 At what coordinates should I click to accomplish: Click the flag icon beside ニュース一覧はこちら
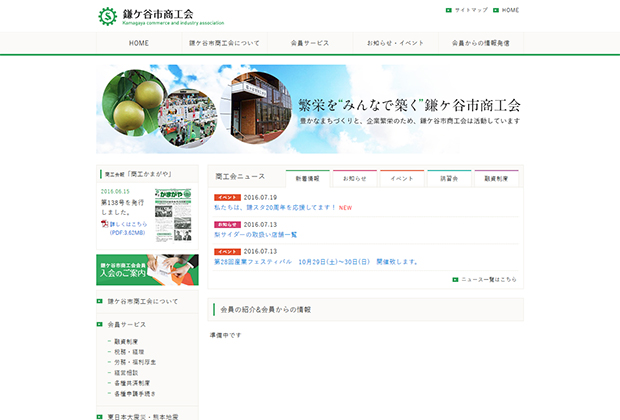coord(455,279)
